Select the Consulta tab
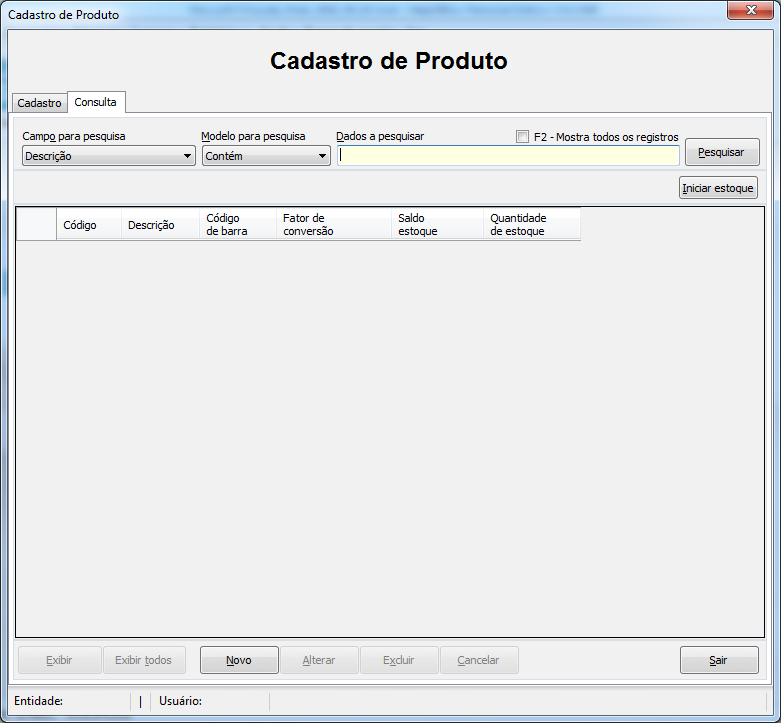The width and height of the screenshot is (781, 723). pyautogui.click(x=96, y=102)
